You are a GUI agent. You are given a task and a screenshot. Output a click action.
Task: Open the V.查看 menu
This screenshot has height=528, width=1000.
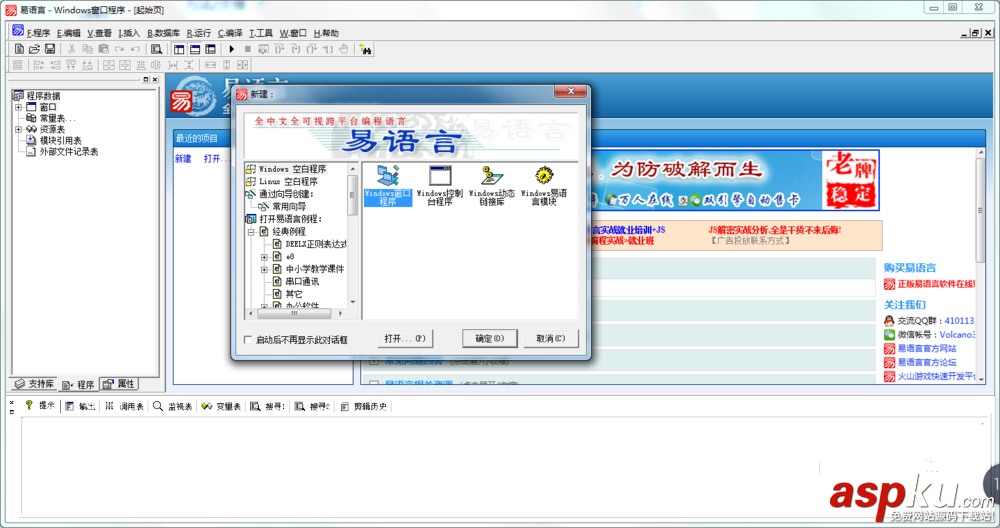99,33
